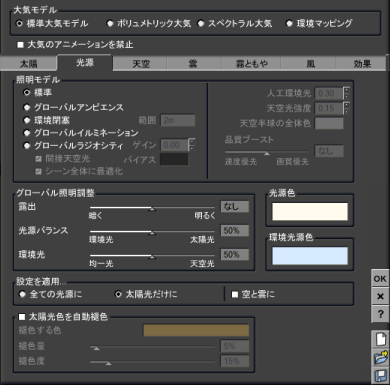Select the スペクトラル大気 radio button

201,23
